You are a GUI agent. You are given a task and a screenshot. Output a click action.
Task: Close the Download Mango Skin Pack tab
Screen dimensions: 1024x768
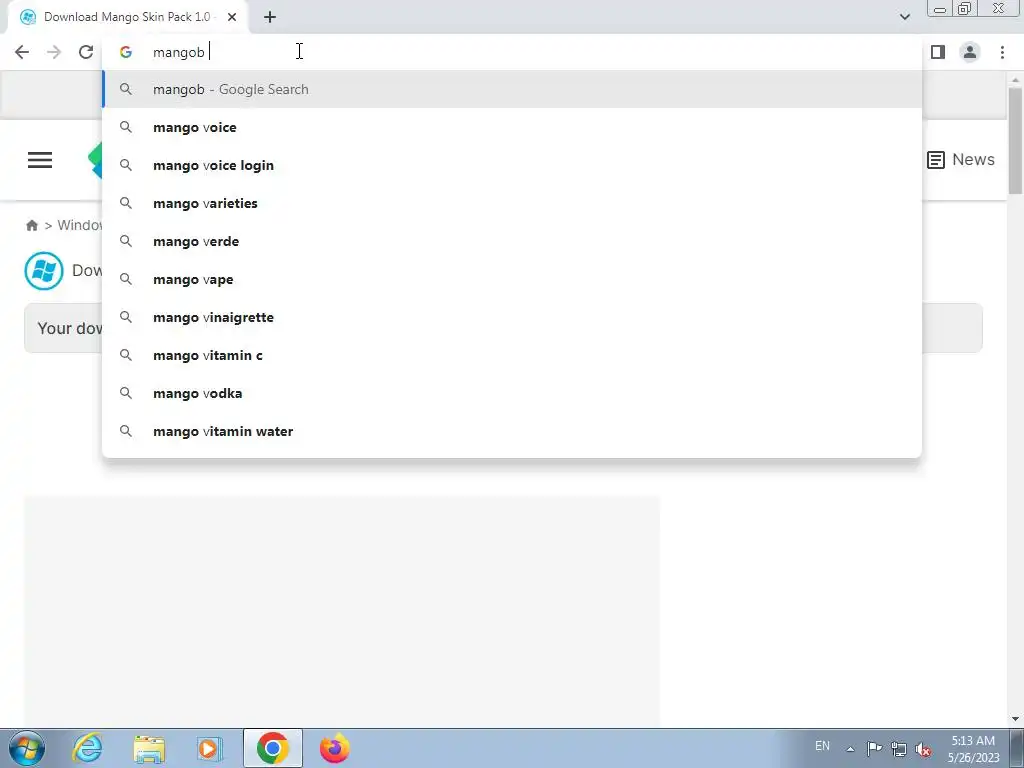[x=232, y=17]
